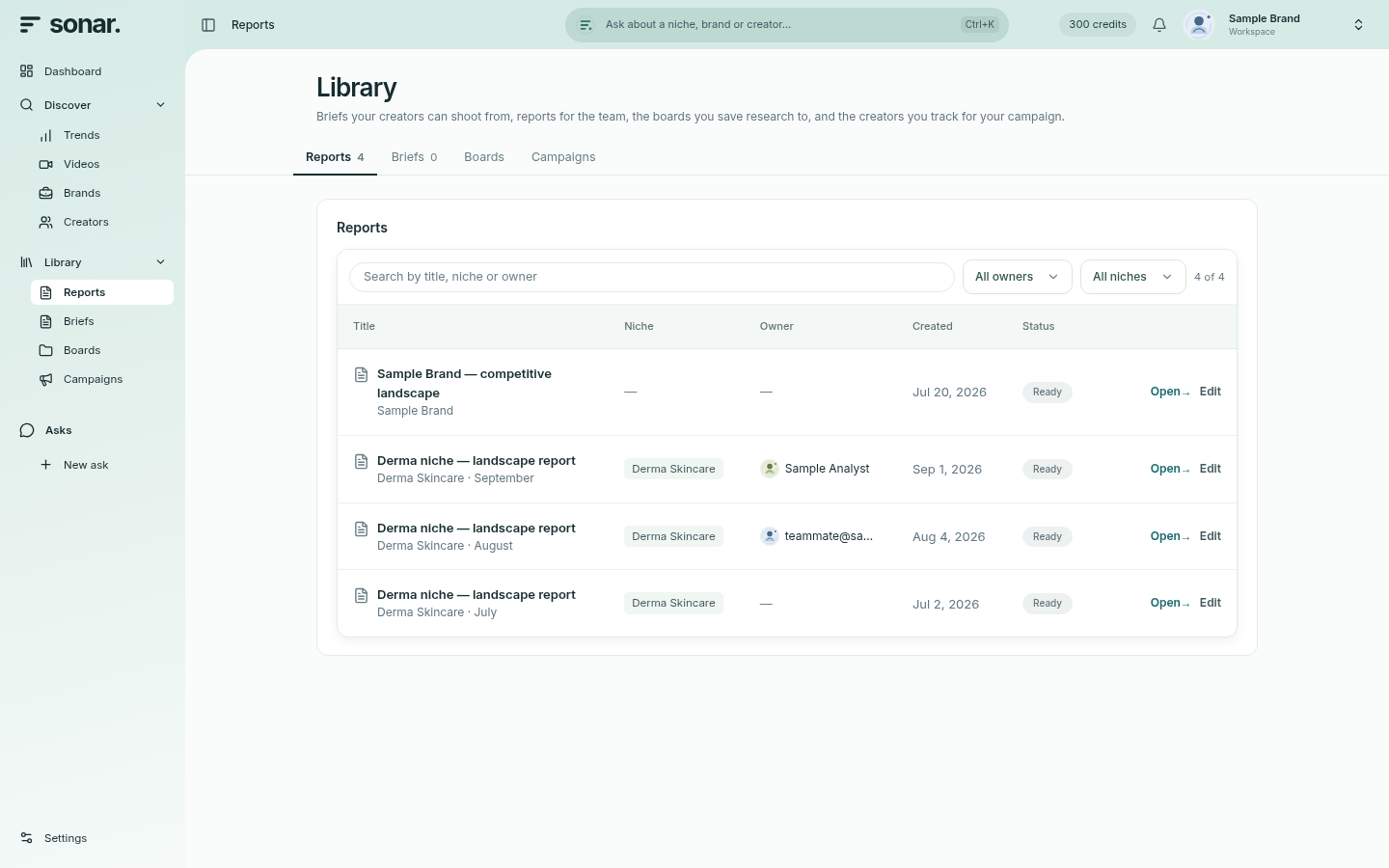
Task: Switch to the Briefs tab
Action: point(414,157)
